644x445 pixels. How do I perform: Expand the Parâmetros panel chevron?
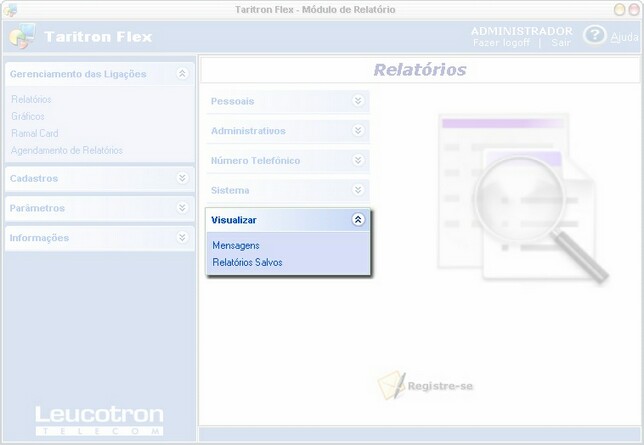pyautogui.click(x=182, y=208)
